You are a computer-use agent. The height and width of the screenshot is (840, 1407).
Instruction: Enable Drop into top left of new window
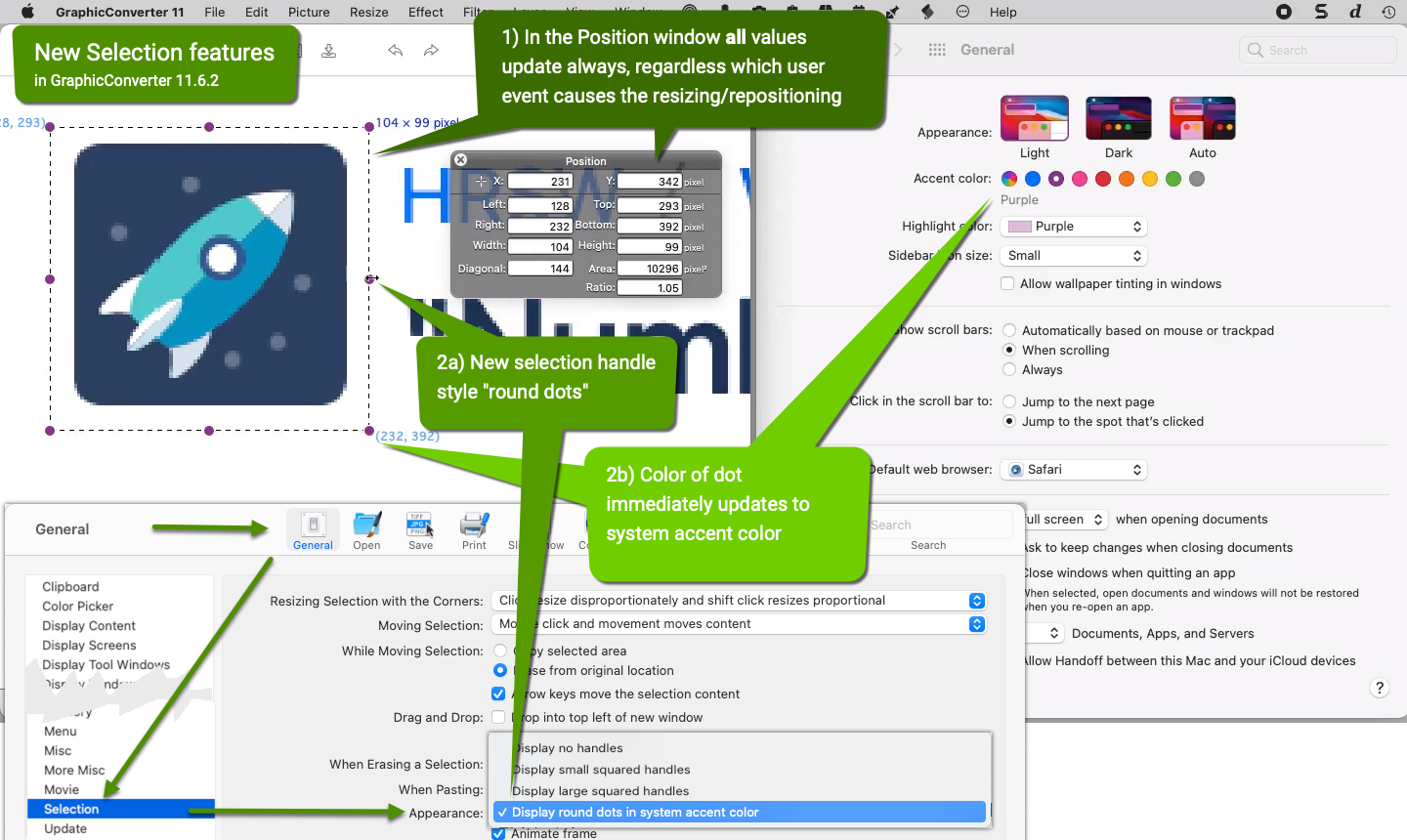(498, 717)
